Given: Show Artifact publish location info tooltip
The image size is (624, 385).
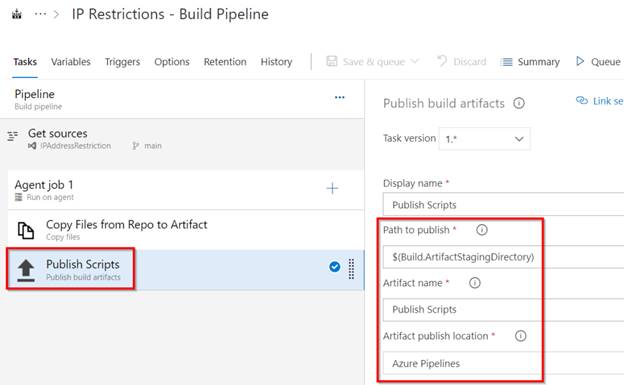Looking at the screenshot, I should [x=520, y=336].
